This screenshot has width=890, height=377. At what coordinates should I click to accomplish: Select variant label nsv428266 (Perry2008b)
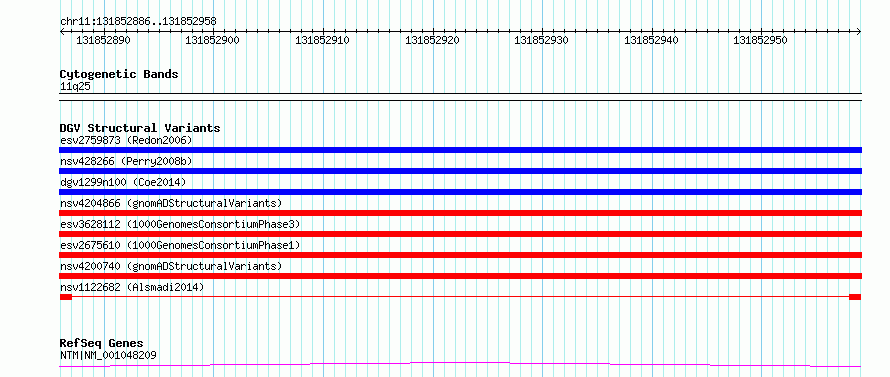pyautogui.click(x=126, y=161)
